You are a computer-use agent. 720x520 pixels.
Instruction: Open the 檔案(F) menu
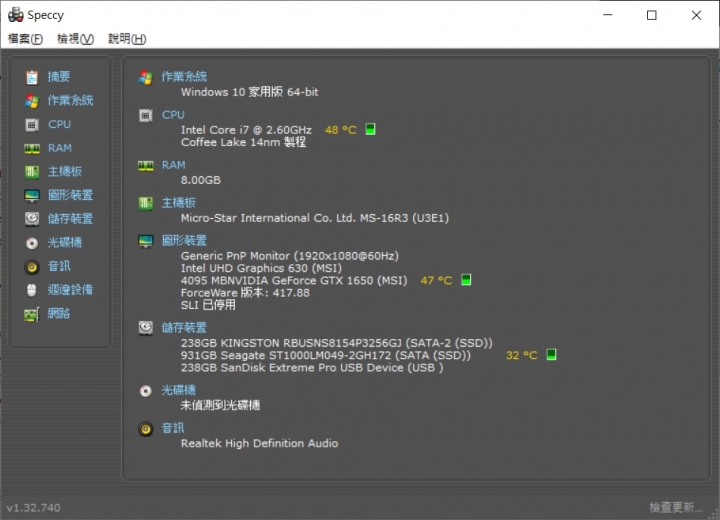(26, 39)
